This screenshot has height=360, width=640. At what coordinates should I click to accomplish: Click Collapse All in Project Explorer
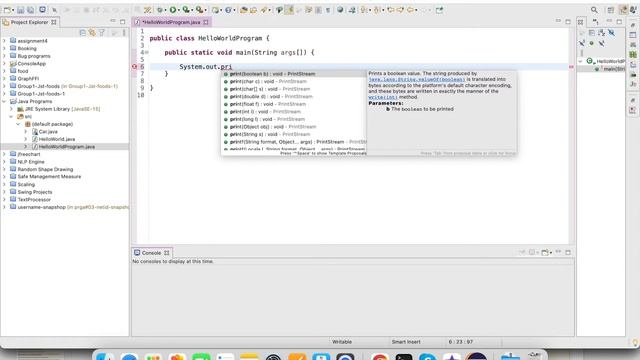point(82,32)
